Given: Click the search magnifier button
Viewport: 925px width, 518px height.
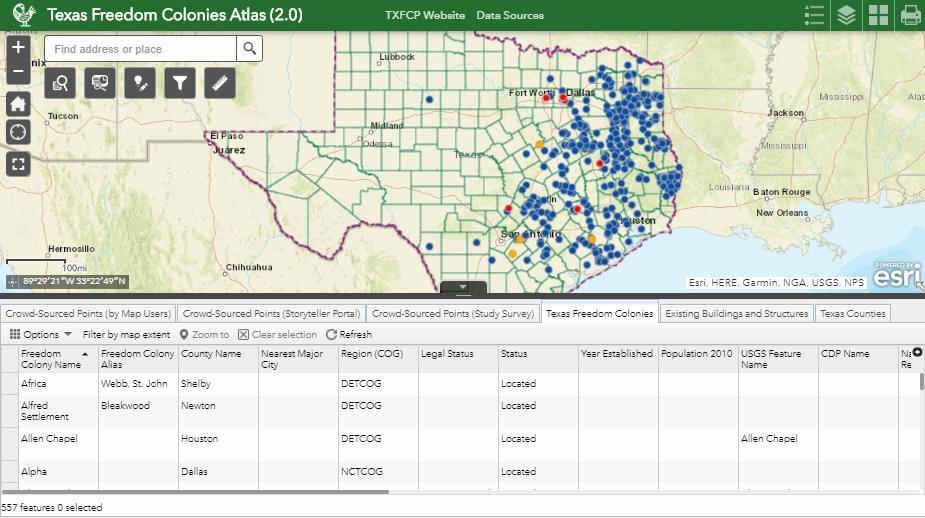Looking at the screenshot, I should pyautogui.click(x=250, y=48).
